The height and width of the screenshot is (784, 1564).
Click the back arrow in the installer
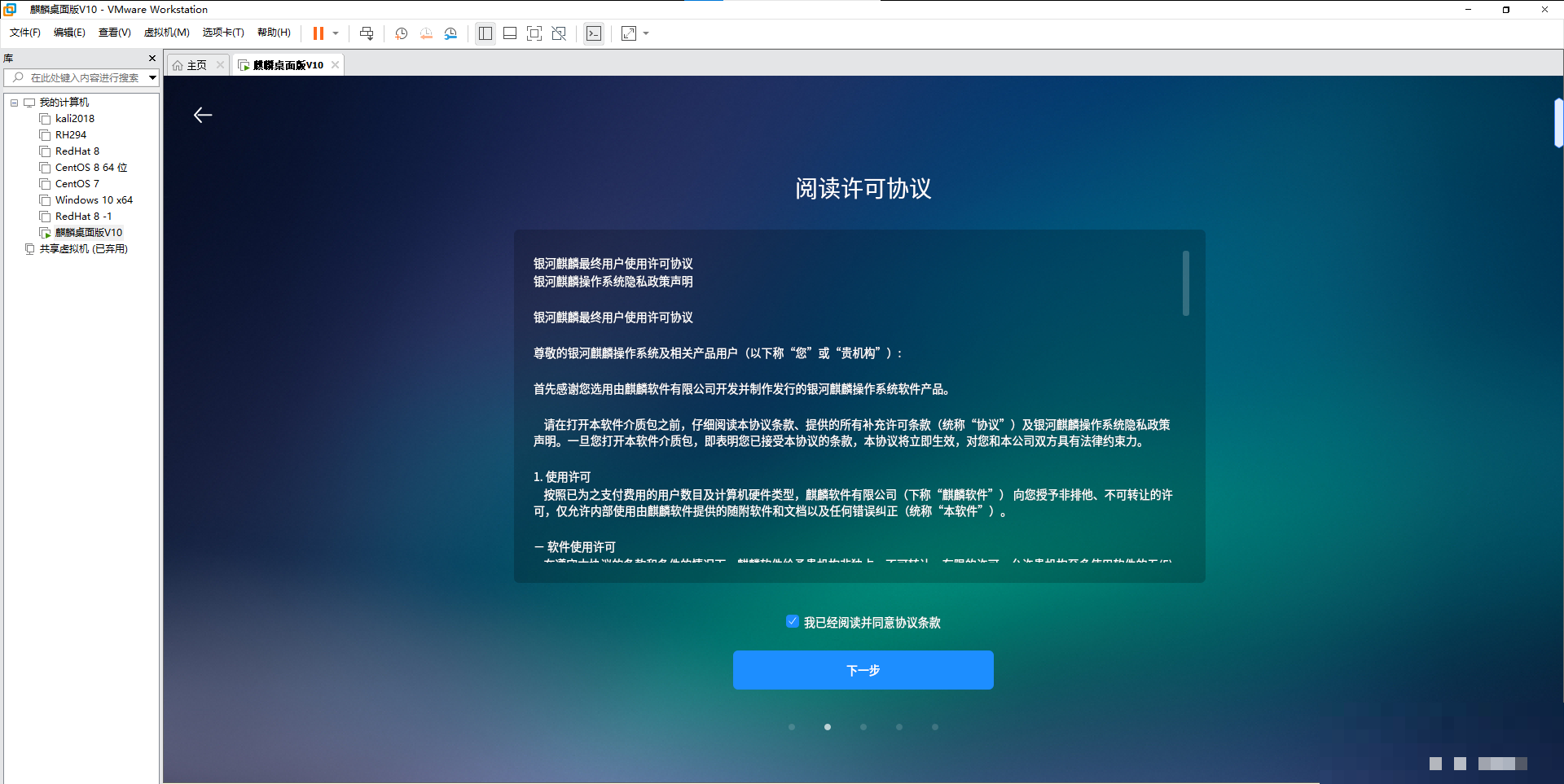[x=203, y=115]
